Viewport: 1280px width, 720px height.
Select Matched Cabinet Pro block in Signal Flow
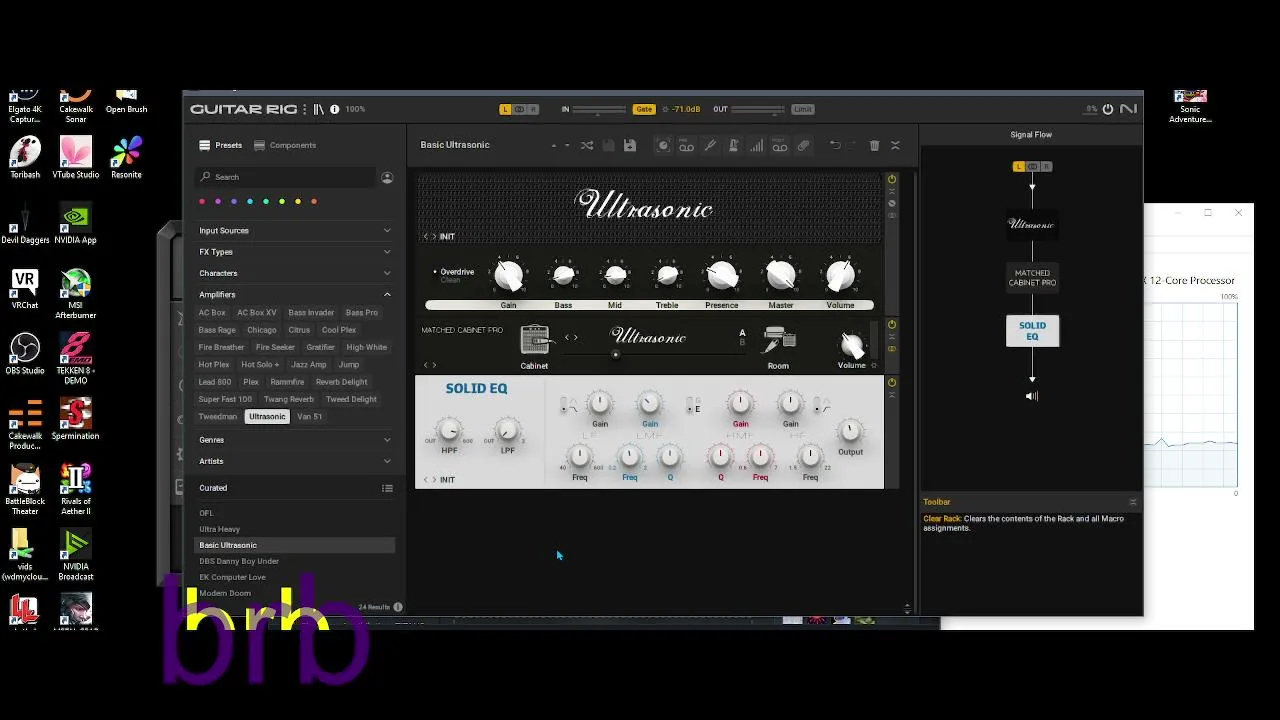tap(1032, 278)
